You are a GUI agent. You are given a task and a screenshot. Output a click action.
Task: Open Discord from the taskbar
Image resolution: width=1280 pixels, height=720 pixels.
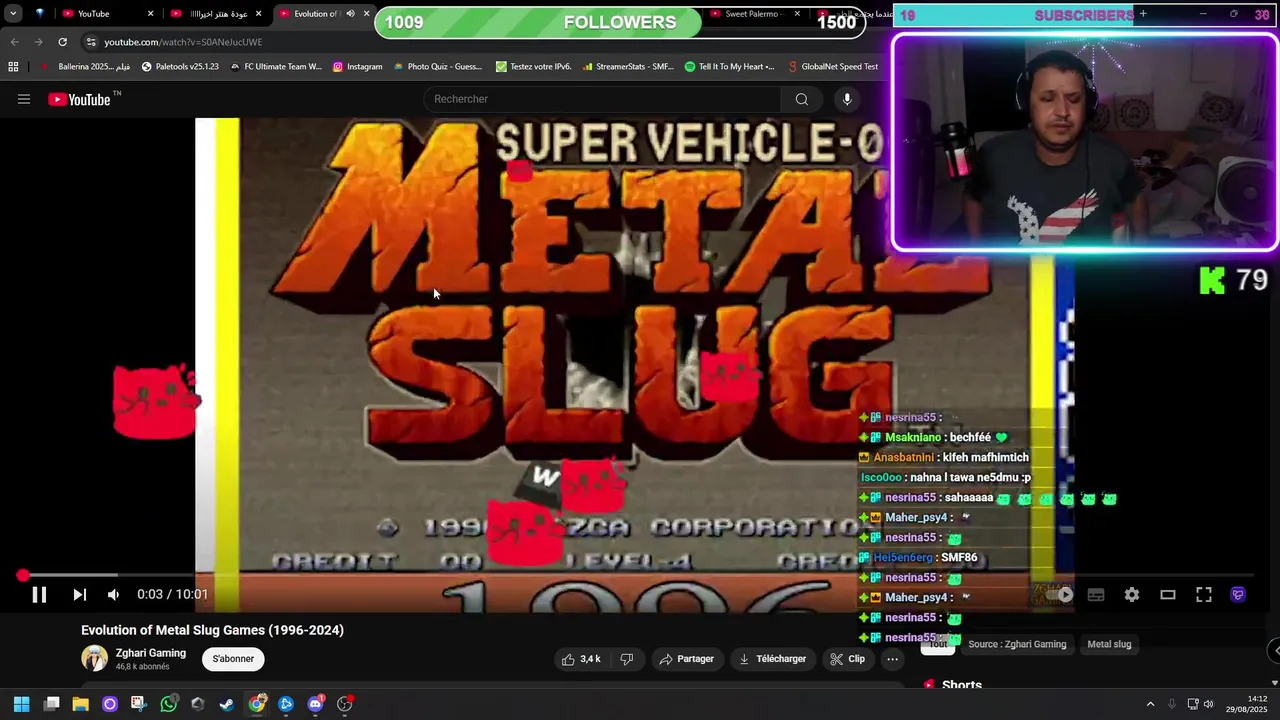coord(316,704)
